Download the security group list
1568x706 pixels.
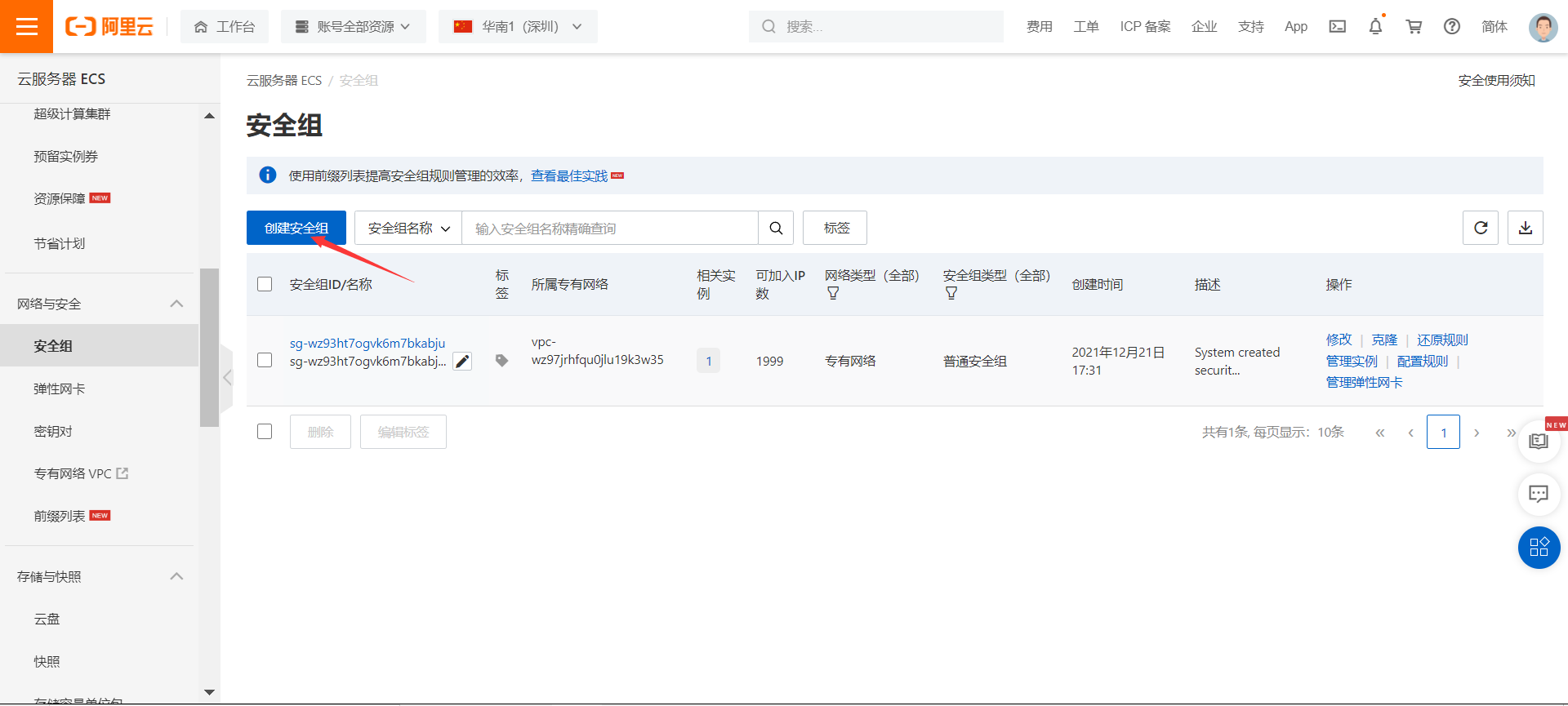click(1525, 228)
